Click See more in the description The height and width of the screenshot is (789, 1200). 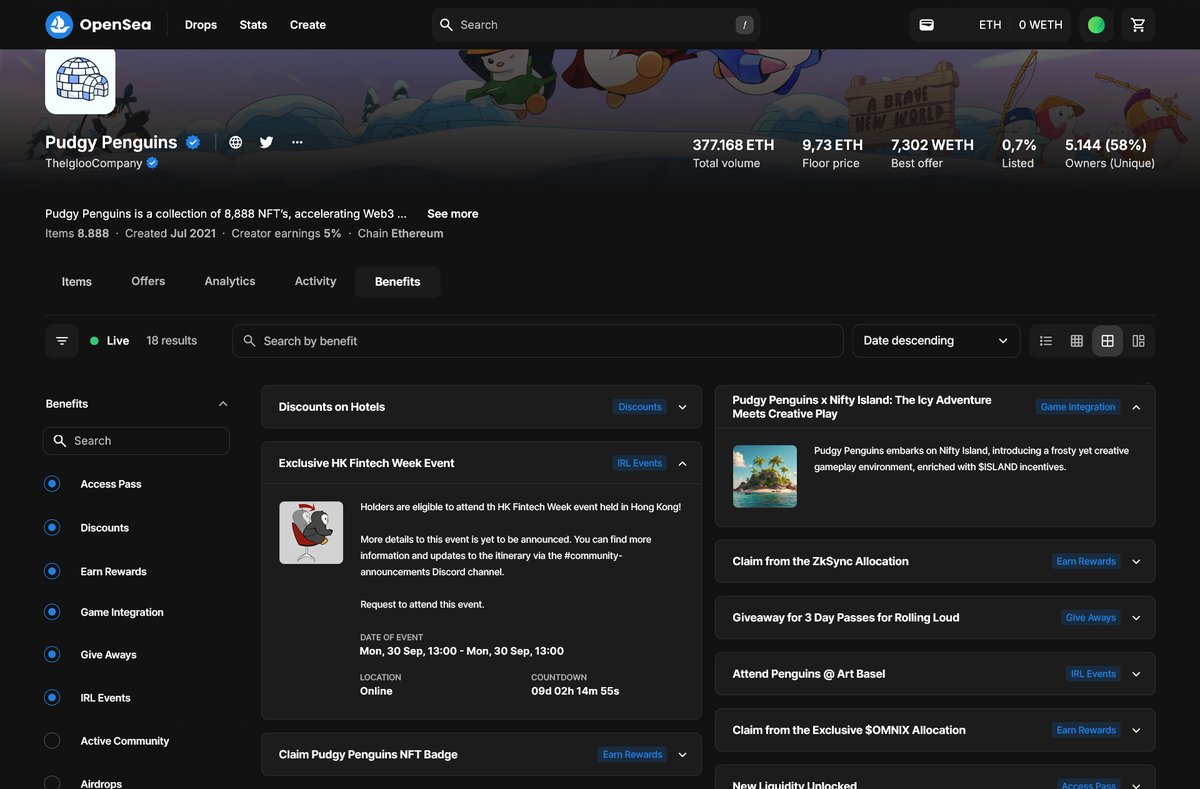[x=453, y=214]
